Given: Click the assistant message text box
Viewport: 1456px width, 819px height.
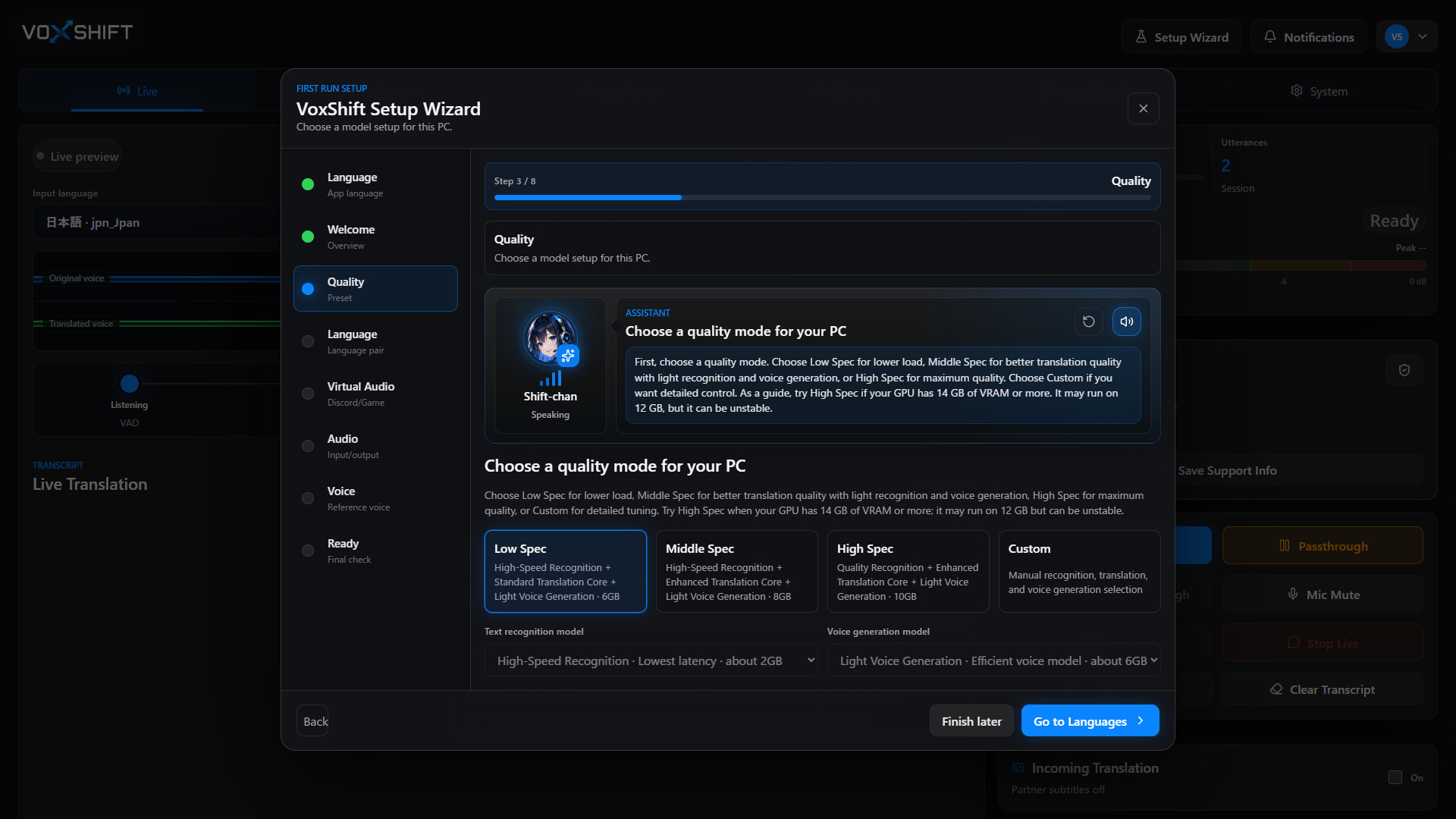Looking at the screenshot, I should coord(883,385).
